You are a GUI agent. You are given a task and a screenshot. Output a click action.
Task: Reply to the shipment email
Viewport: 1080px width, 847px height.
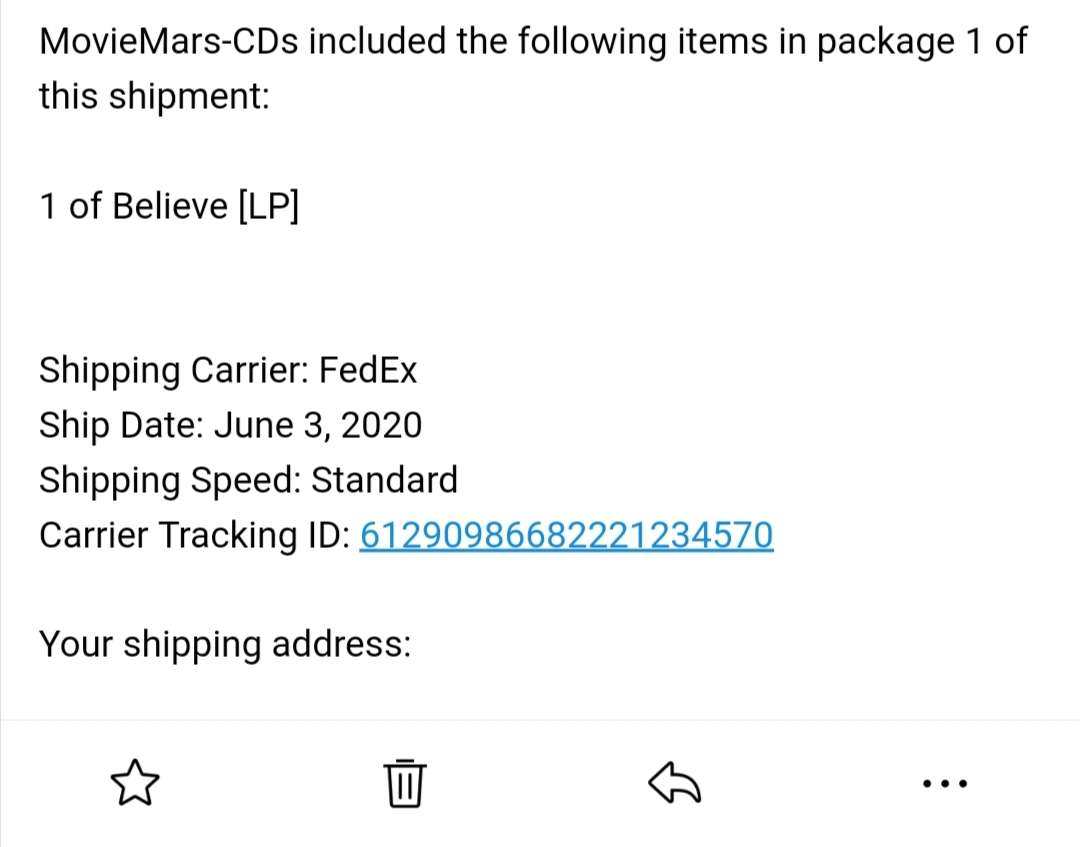(675, 781)
